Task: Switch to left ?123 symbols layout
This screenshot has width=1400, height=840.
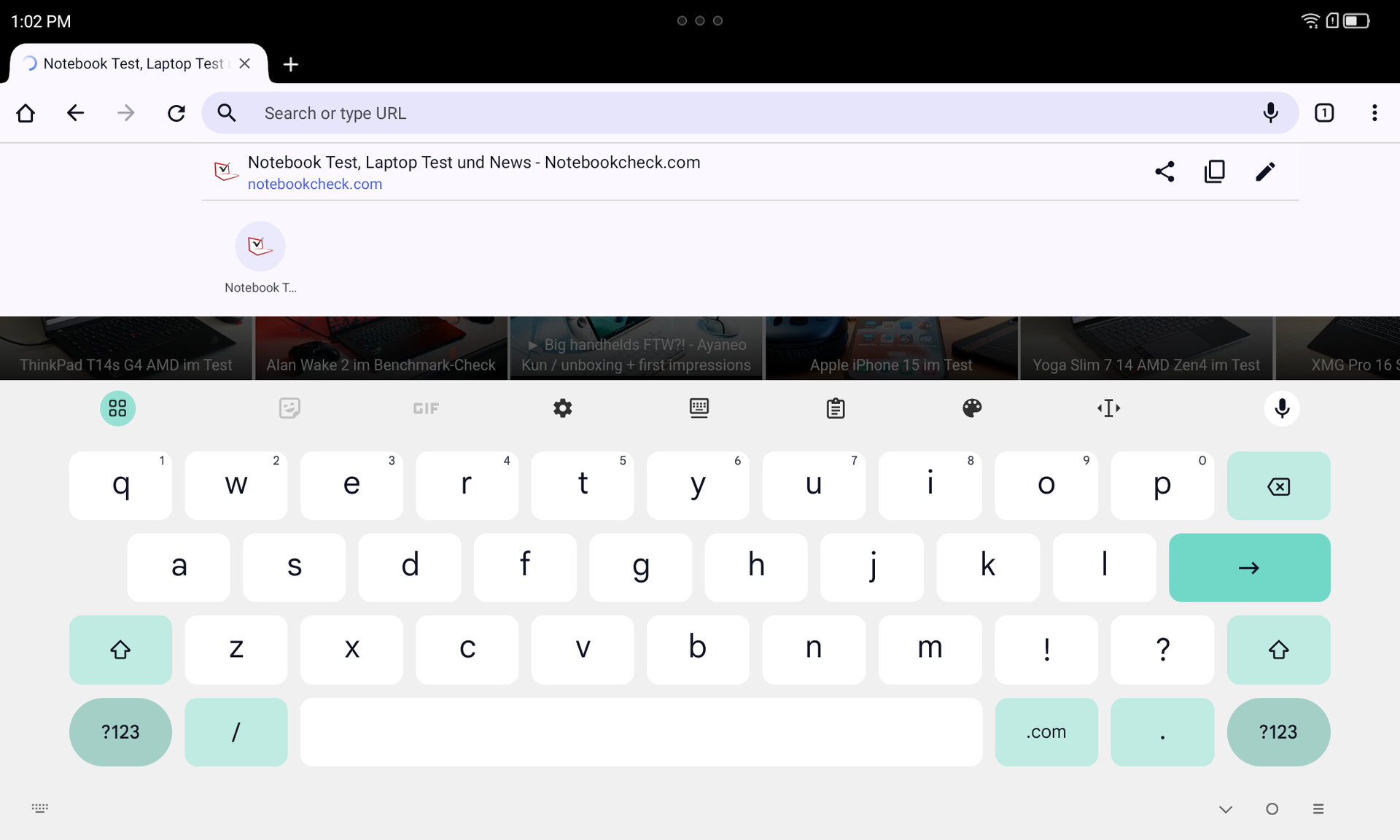Action: point(120,732)
